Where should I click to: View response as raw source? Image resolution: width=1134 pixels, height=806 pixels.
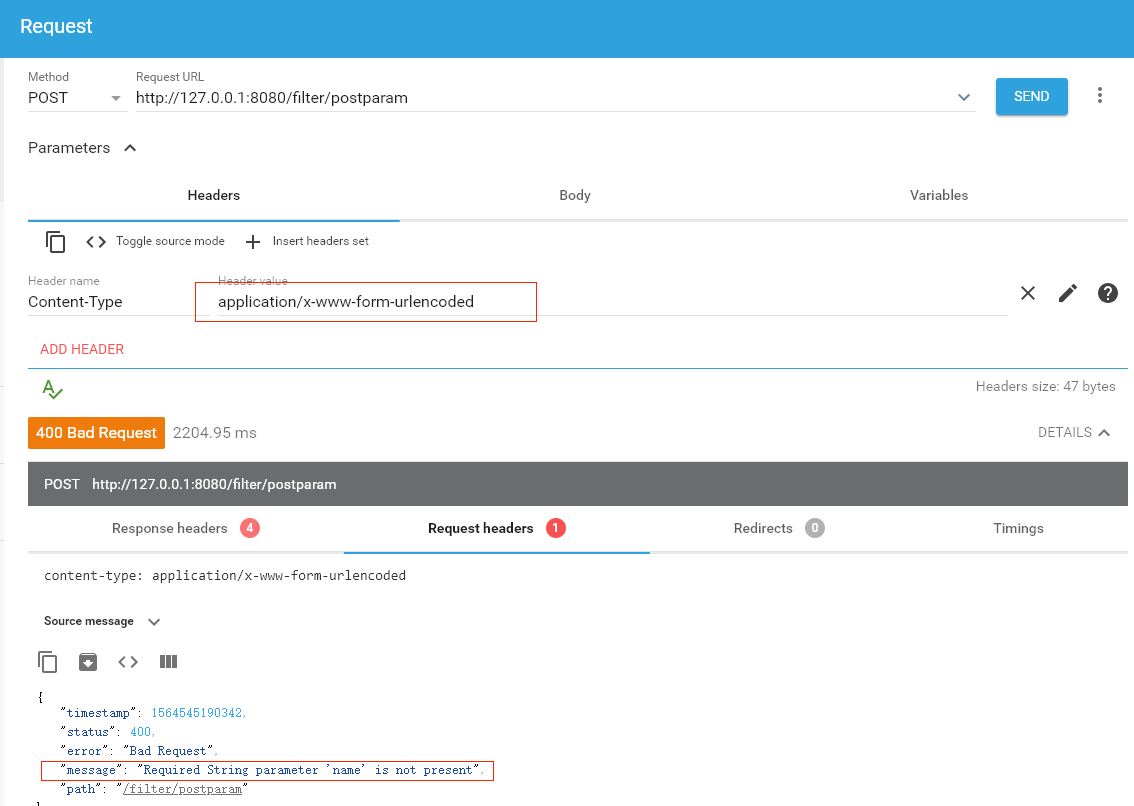coord(128,661)
